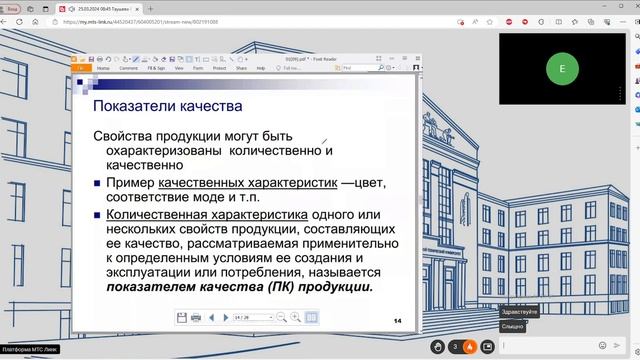Open the Fill & Sign tab in Foxit Reader
The image size is (640, 360).
coord(156,68)
